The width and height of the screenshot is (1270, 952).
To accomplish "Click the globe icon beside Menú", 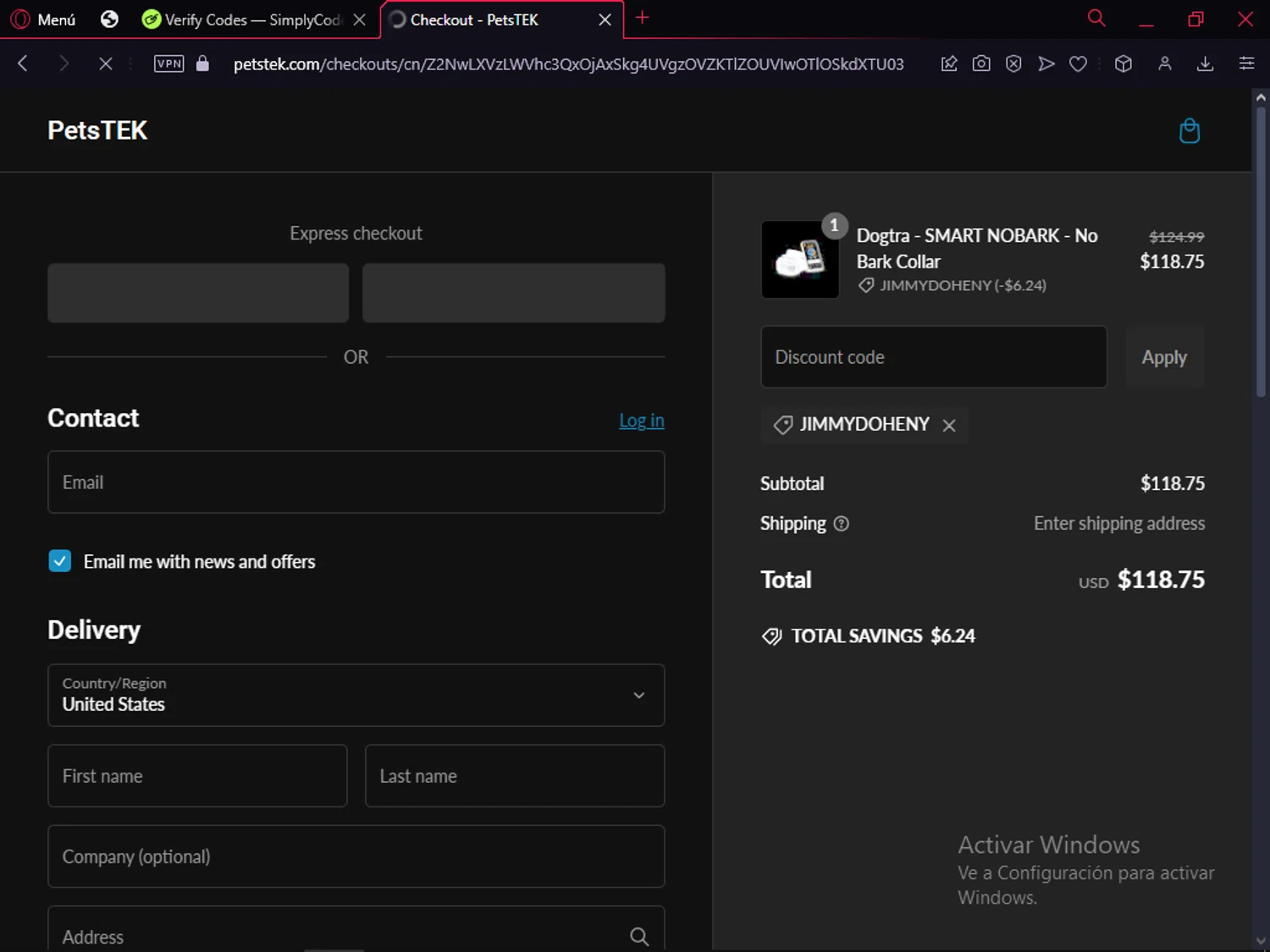I will click(109, 19).
